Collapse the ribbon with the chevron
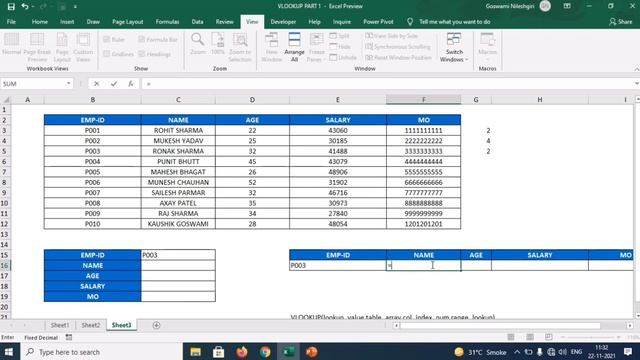The width and height of the screenshot is (640, 360). point(636,69)
